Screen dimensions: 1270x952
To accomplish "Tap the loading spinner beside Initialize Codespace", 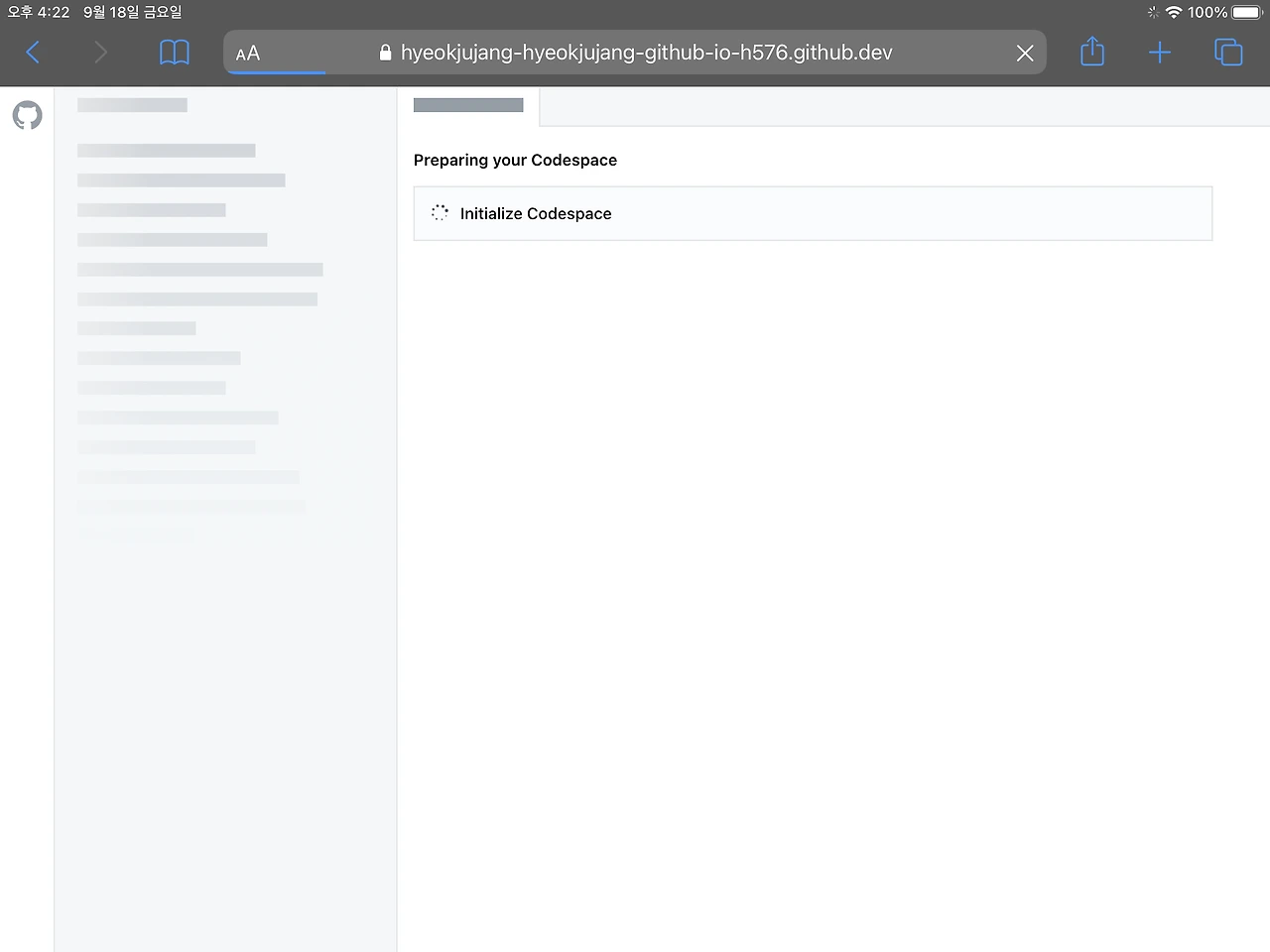I will (440, 212).
